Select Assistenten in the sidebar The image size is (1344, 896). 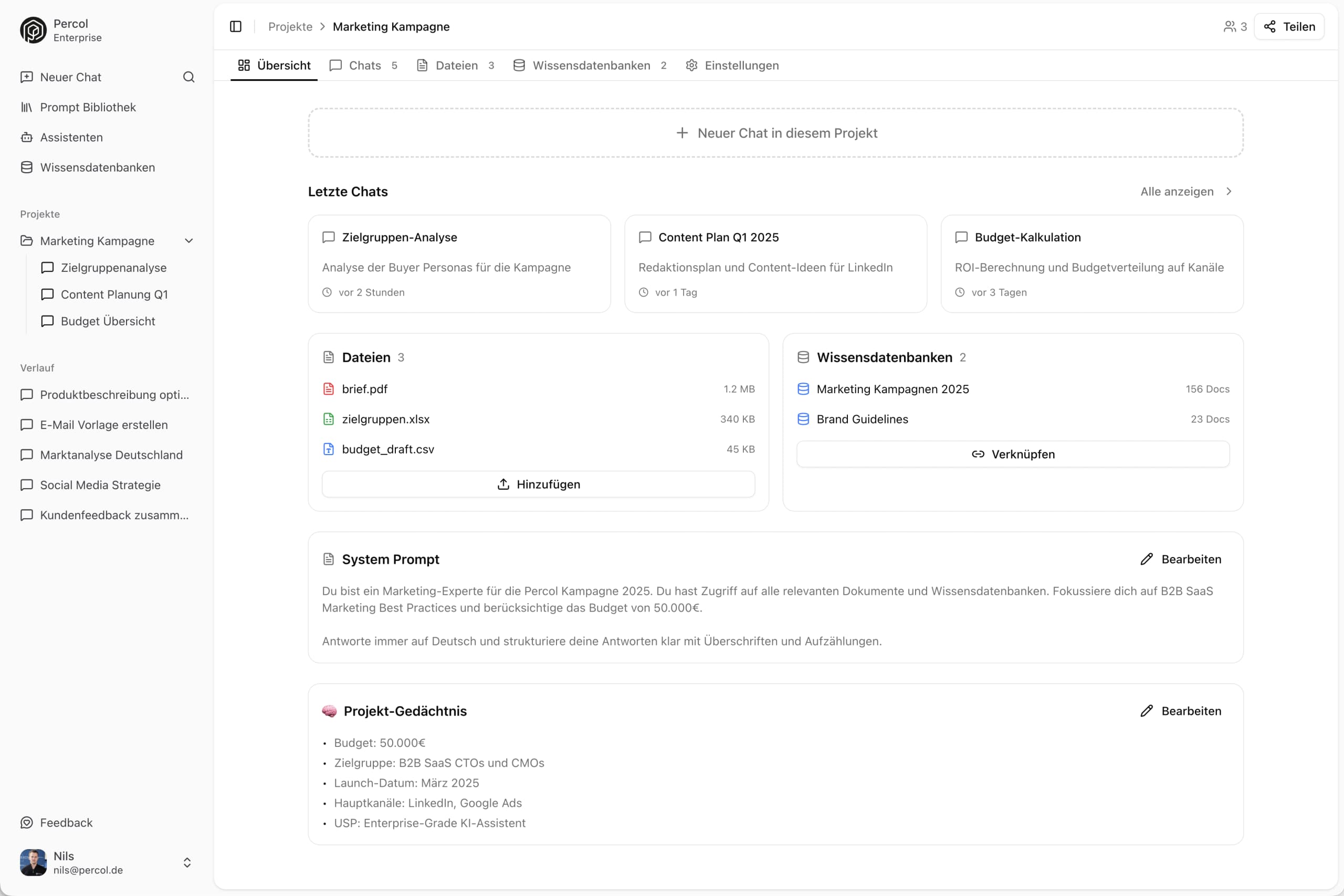tap(71, 137)
